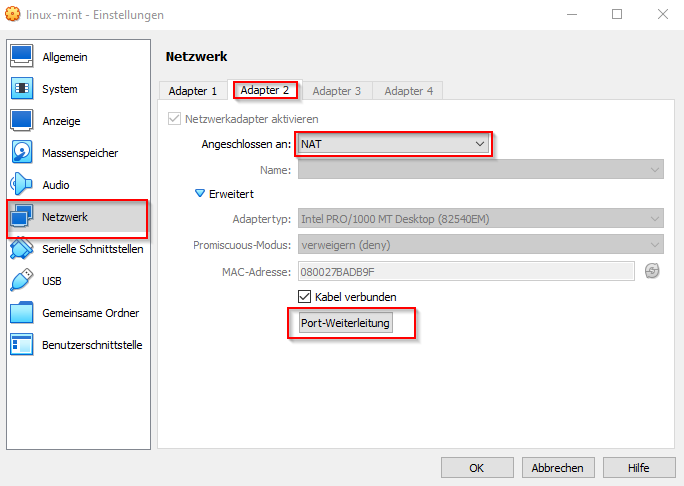This screenshot has height=486, width=684.
Task: Click the Abbrechen button
Action: 557,467
